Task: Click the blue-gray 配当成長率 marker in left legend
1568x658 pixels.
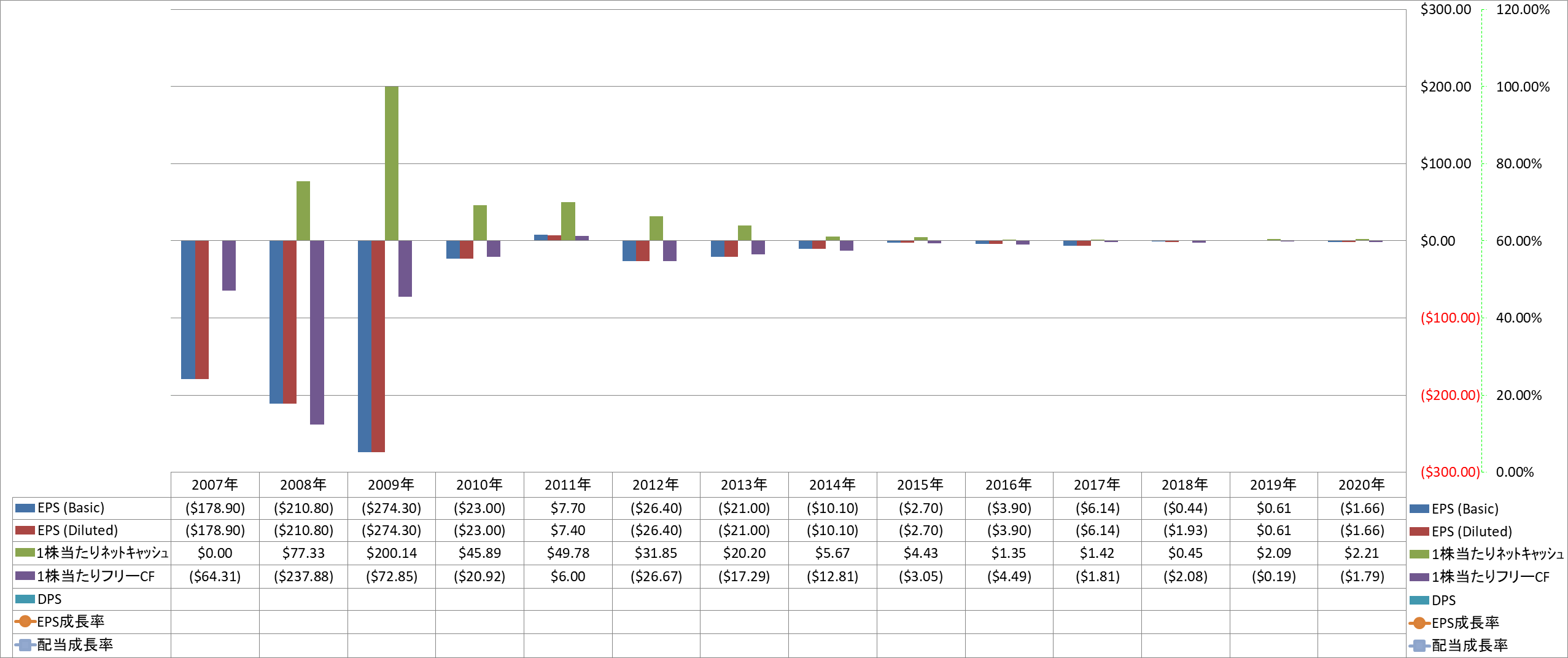Action: pos(25,645)
